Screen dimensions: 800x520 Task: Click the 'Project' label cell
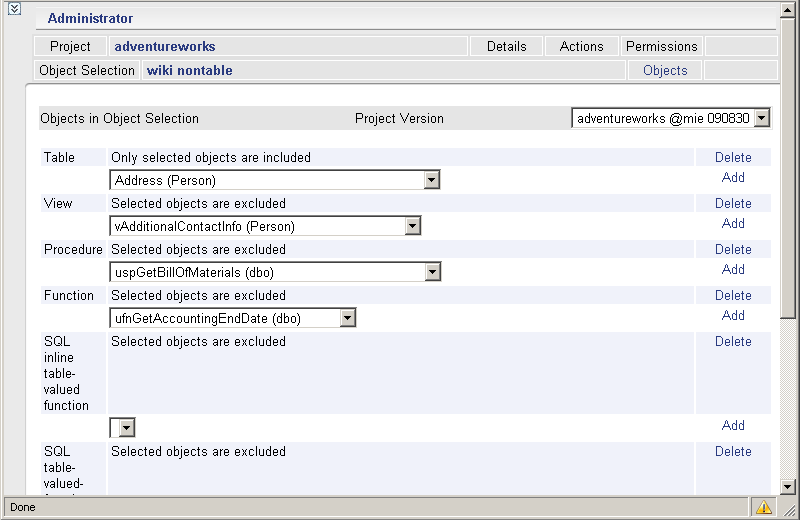(x=70, y=46)
